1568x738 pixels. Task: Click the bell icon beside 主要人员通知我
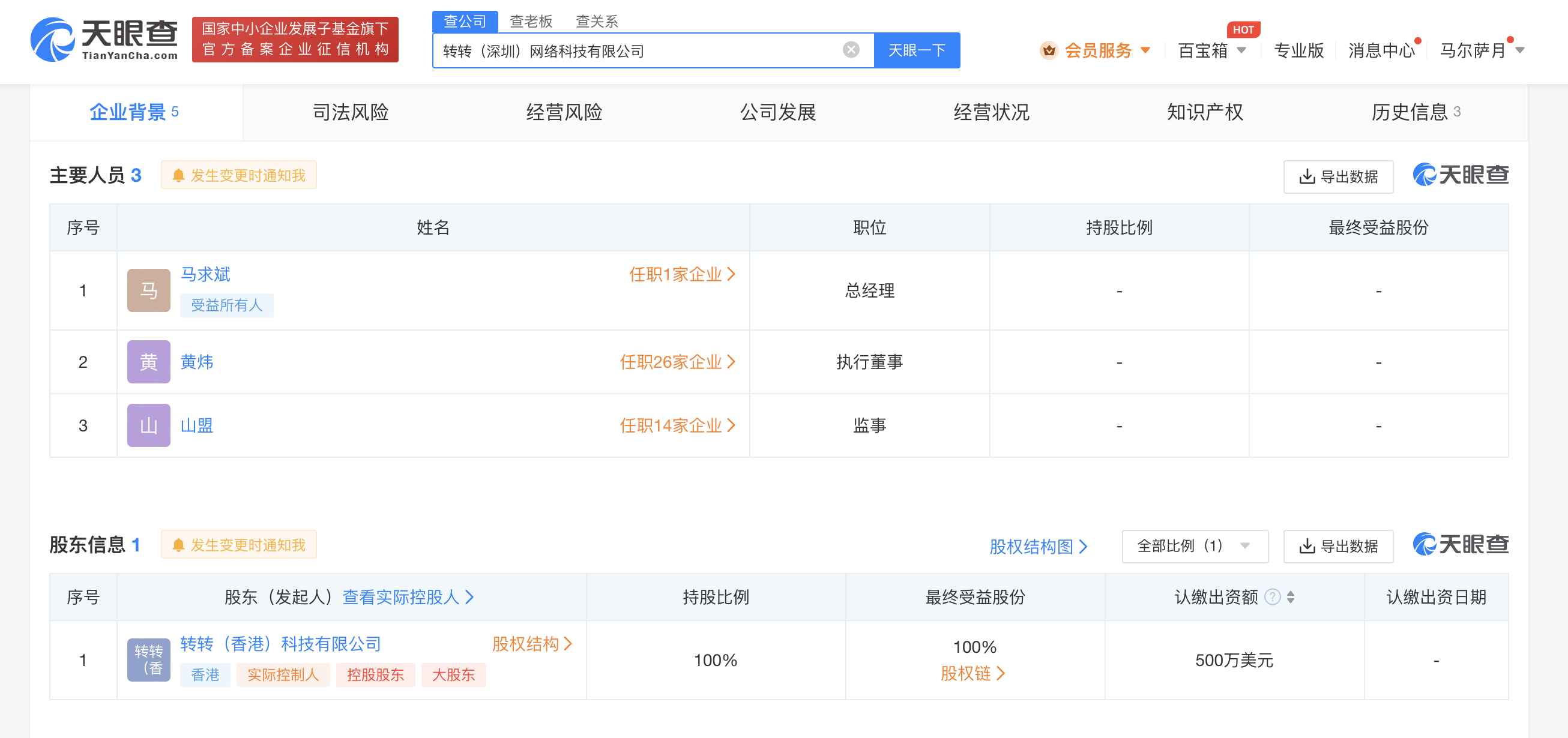point(178,175)
